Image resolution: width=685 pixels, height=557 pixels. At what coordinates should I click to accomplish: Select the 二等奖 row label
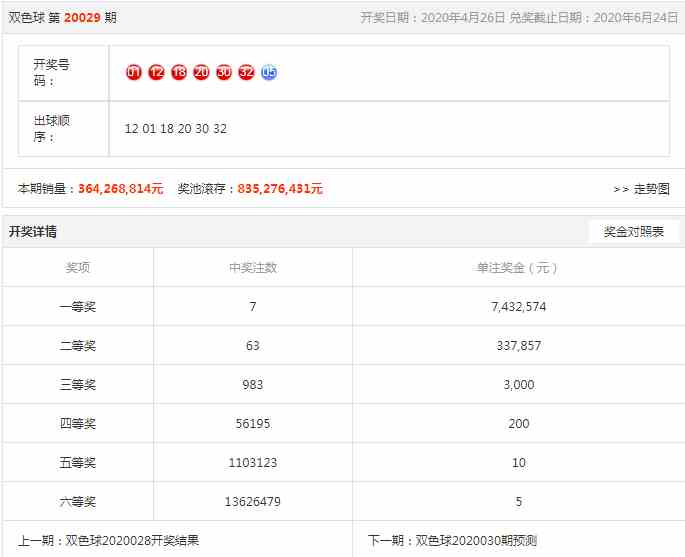tap(78, 346)
